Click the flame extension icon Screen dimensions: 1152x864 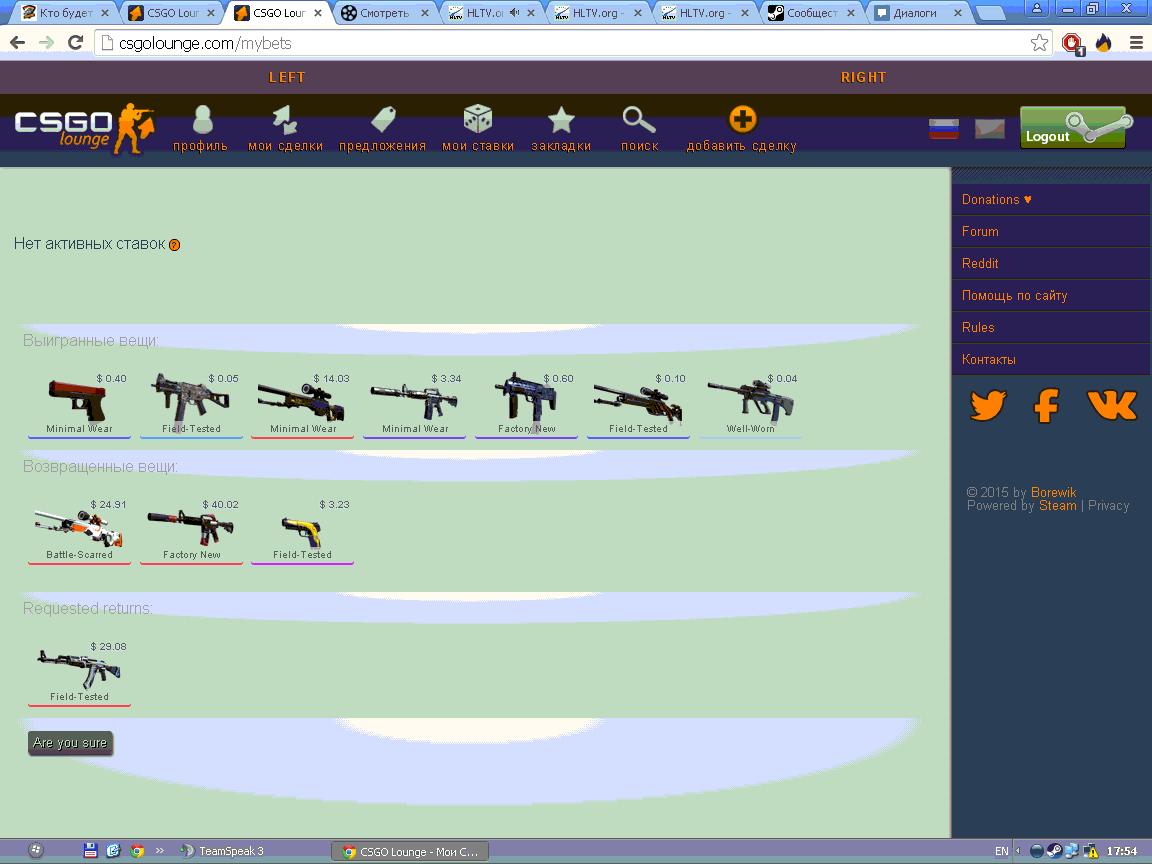[x=1104, y=43]
